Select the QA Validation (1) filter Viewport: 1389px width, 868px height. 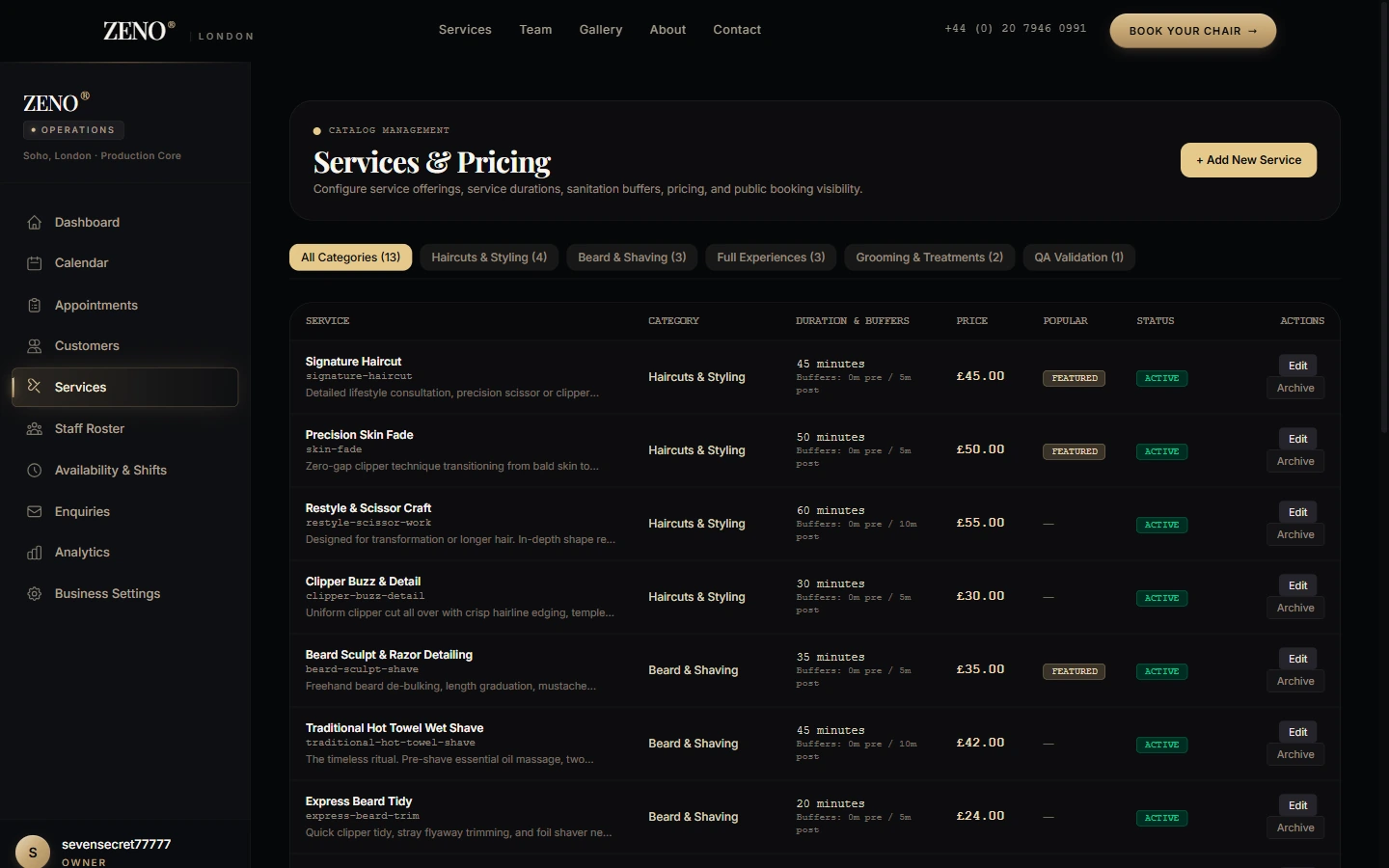[1079, 258]
